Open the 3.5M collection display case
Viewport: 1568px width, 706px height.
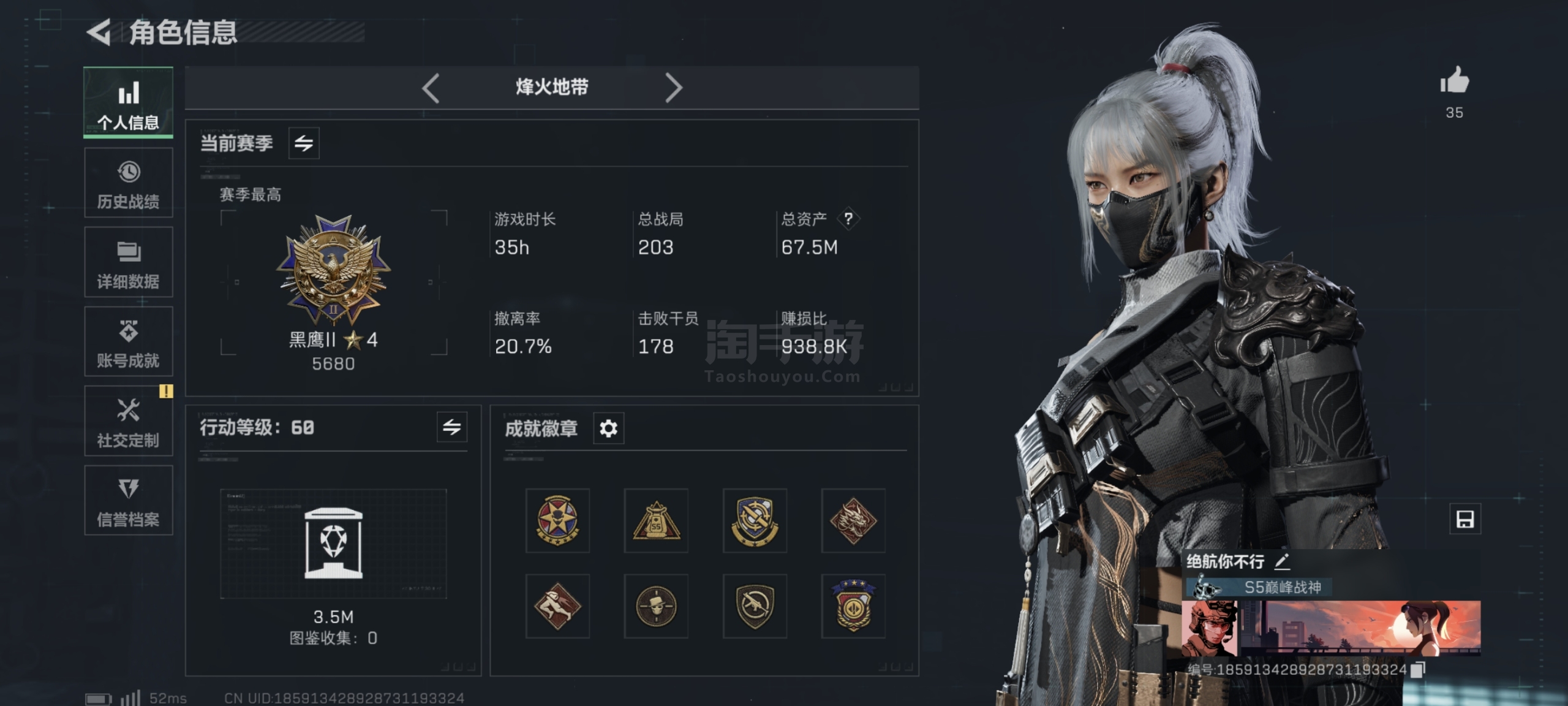[333, 544]
